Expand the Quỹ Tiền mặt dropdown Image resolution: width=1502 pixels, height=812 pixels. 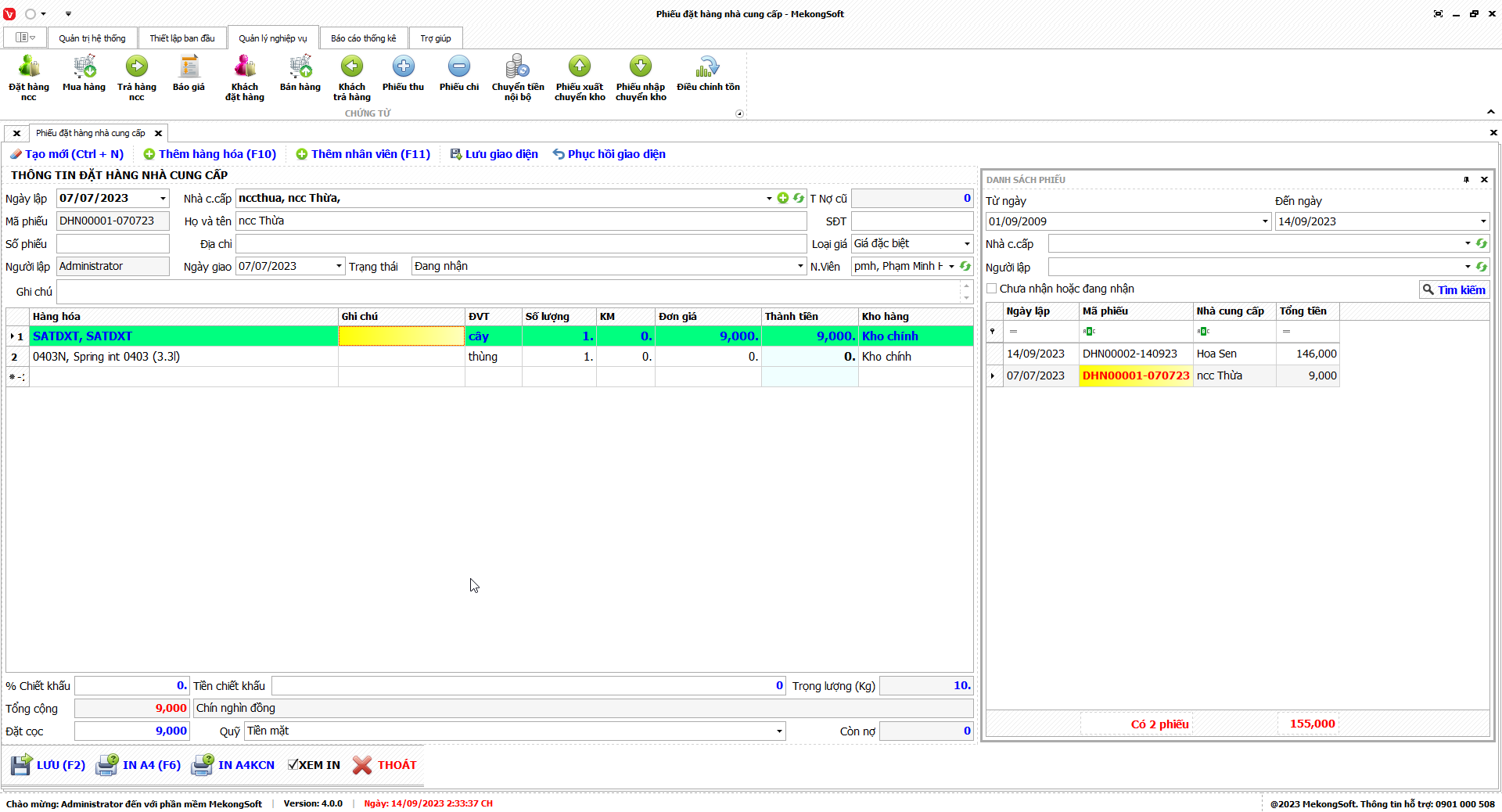click(x=779, y=731)
